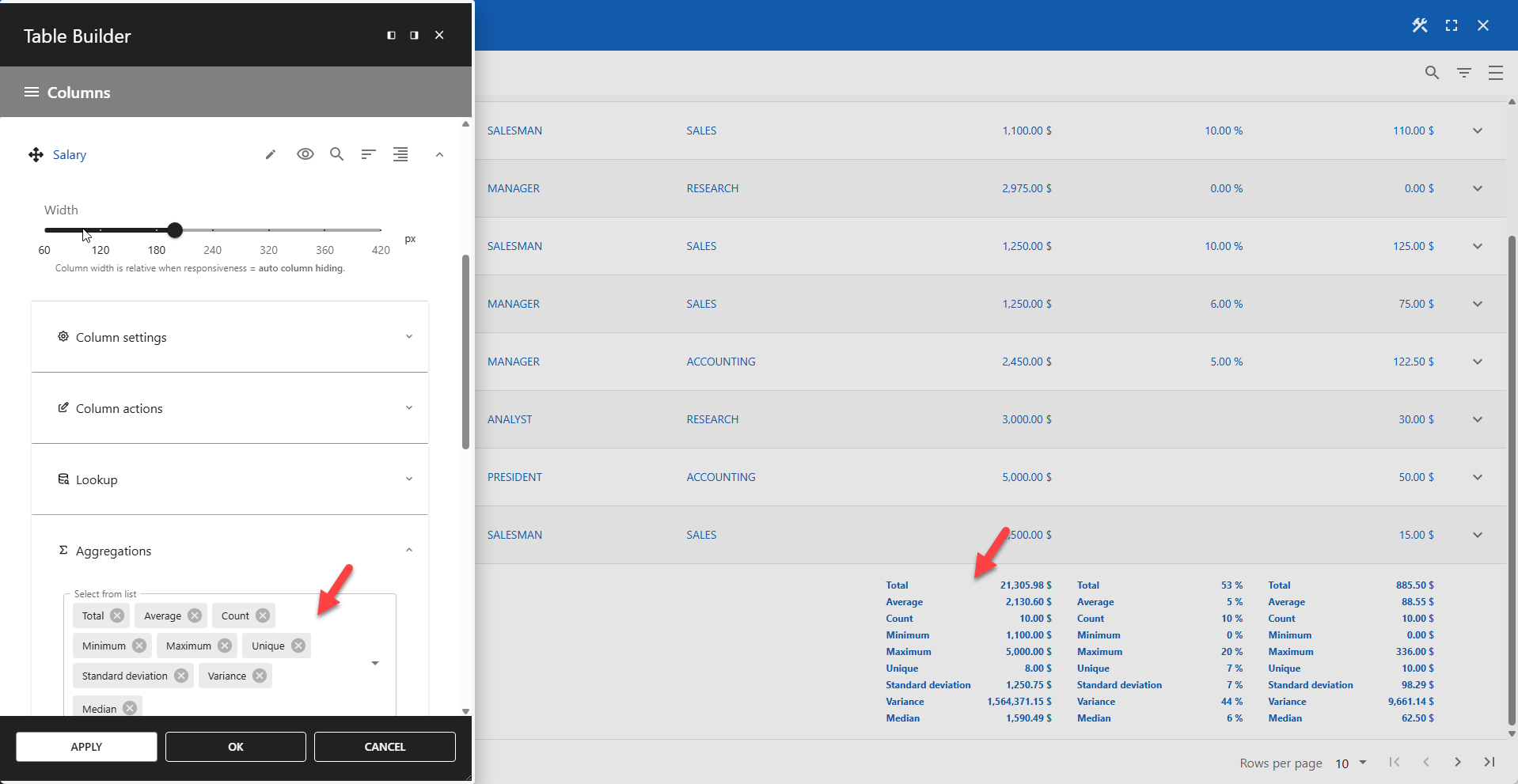The image size is (1518, 784).
Task: Adjust the column Width slider handle
Action: (x=174, y=230)
